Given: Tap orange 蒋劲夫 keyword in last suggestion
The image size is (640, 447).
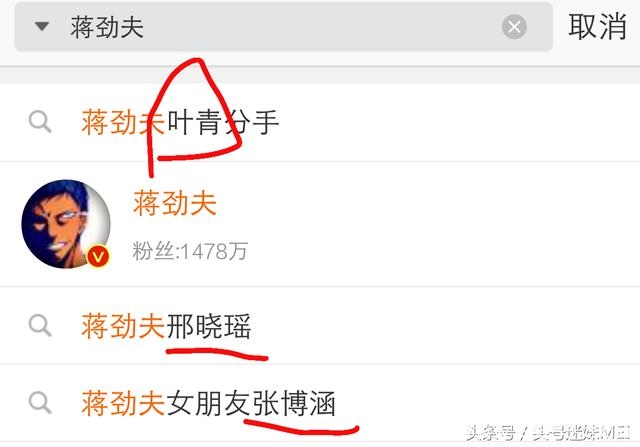Looking at the screenshot, I should tap(124, 403).
